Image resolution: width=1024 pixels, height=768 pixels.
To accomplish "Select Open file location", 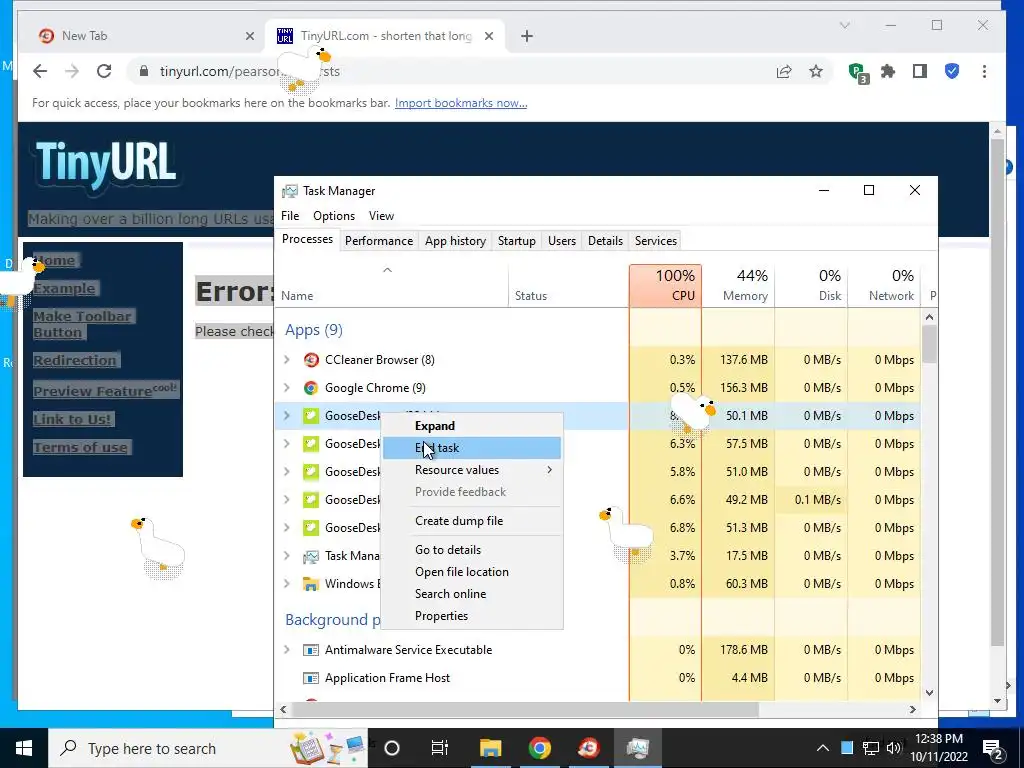I will (x=472, y=572).
